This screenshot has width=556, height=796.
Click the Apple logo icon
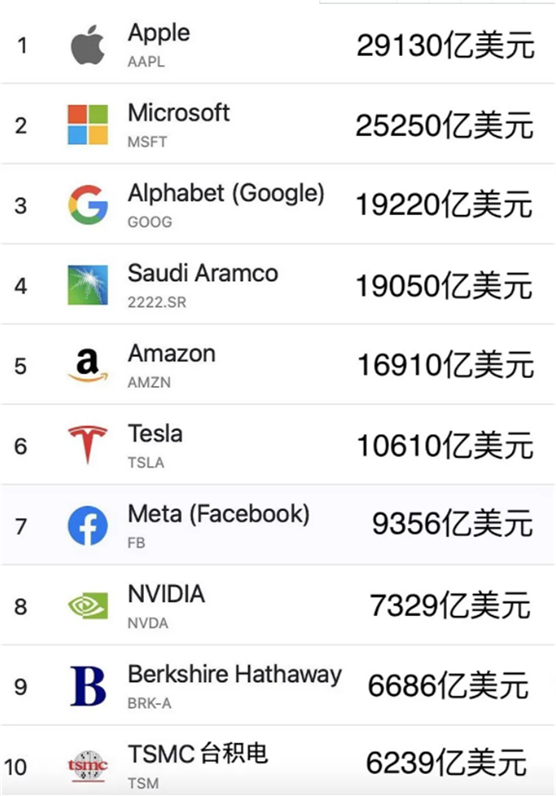click(x=87, y=44)
